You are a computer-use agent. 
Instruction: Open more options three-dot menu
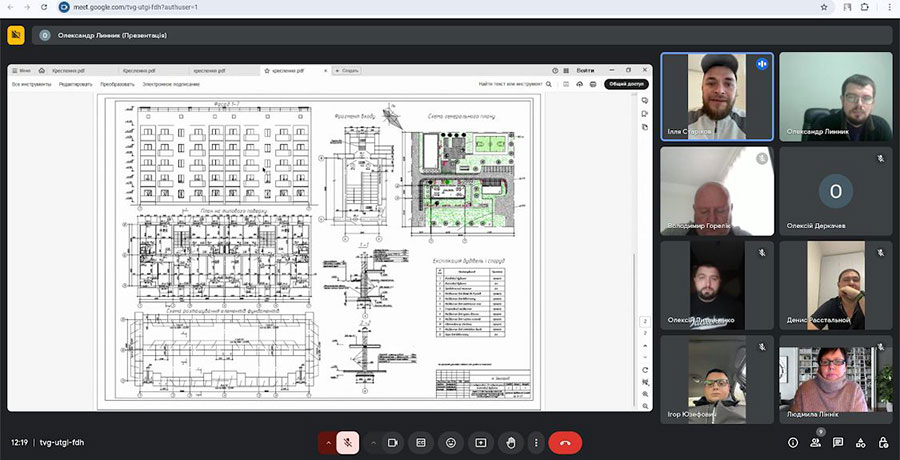[537, 442]
